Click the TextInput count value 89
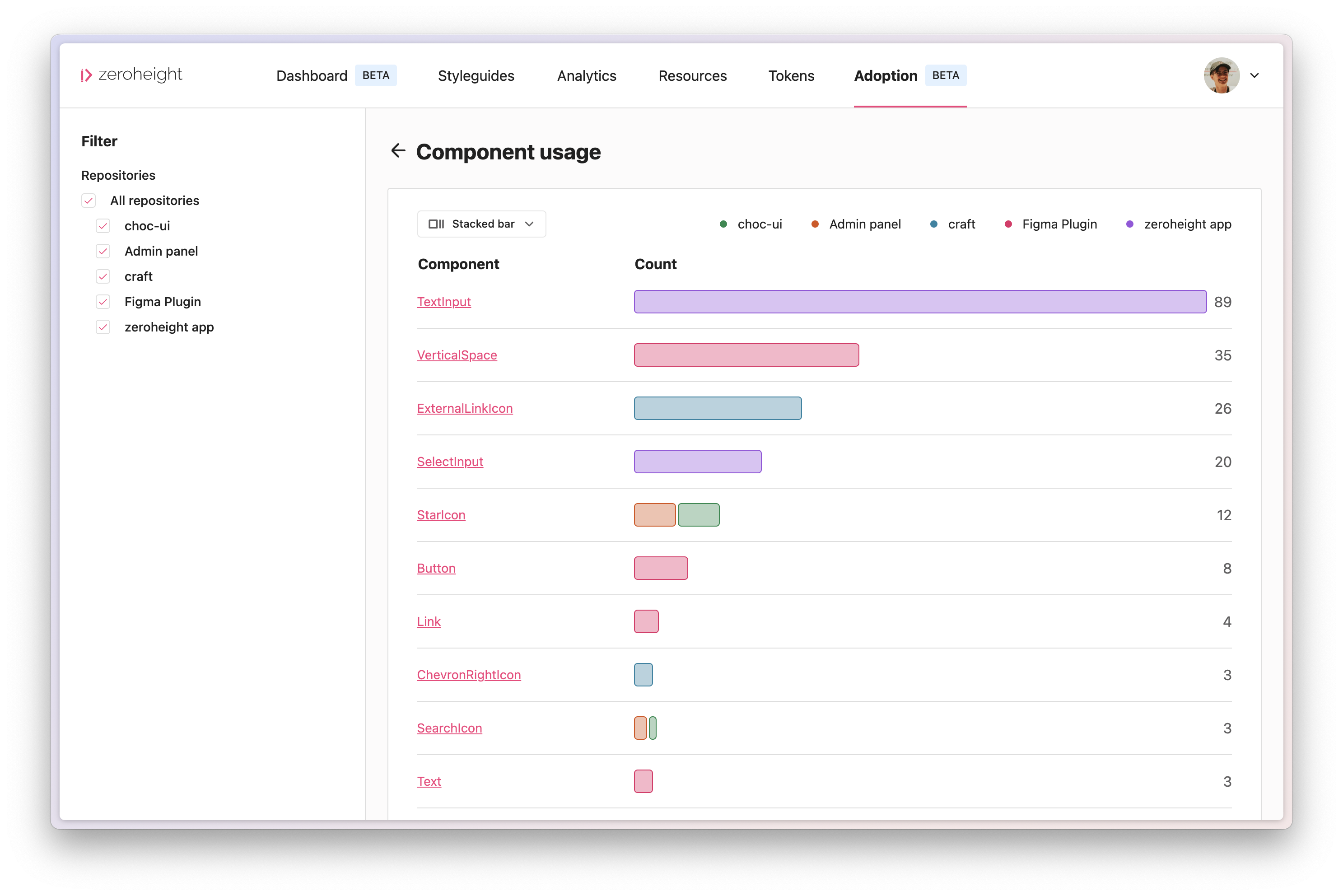Image resolution: width=1343 pixels, height=896 pixels. coord(1222,302)
